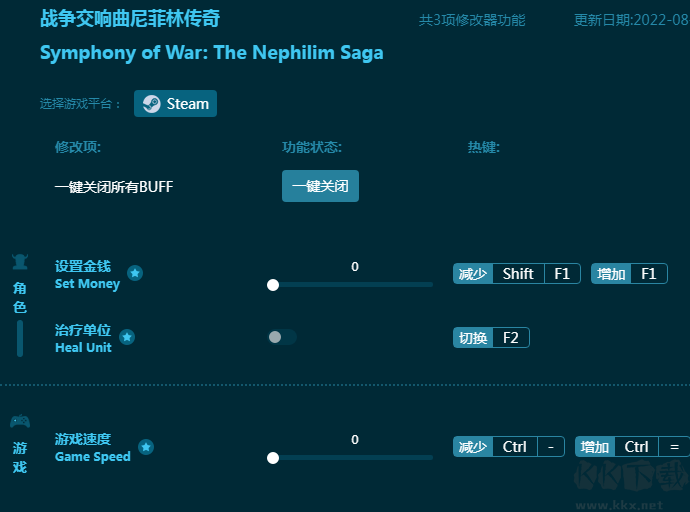The width and height of the screenshot is (690, 512).
Task: Open the 游戏 category tab
Action: pos(20,457)
